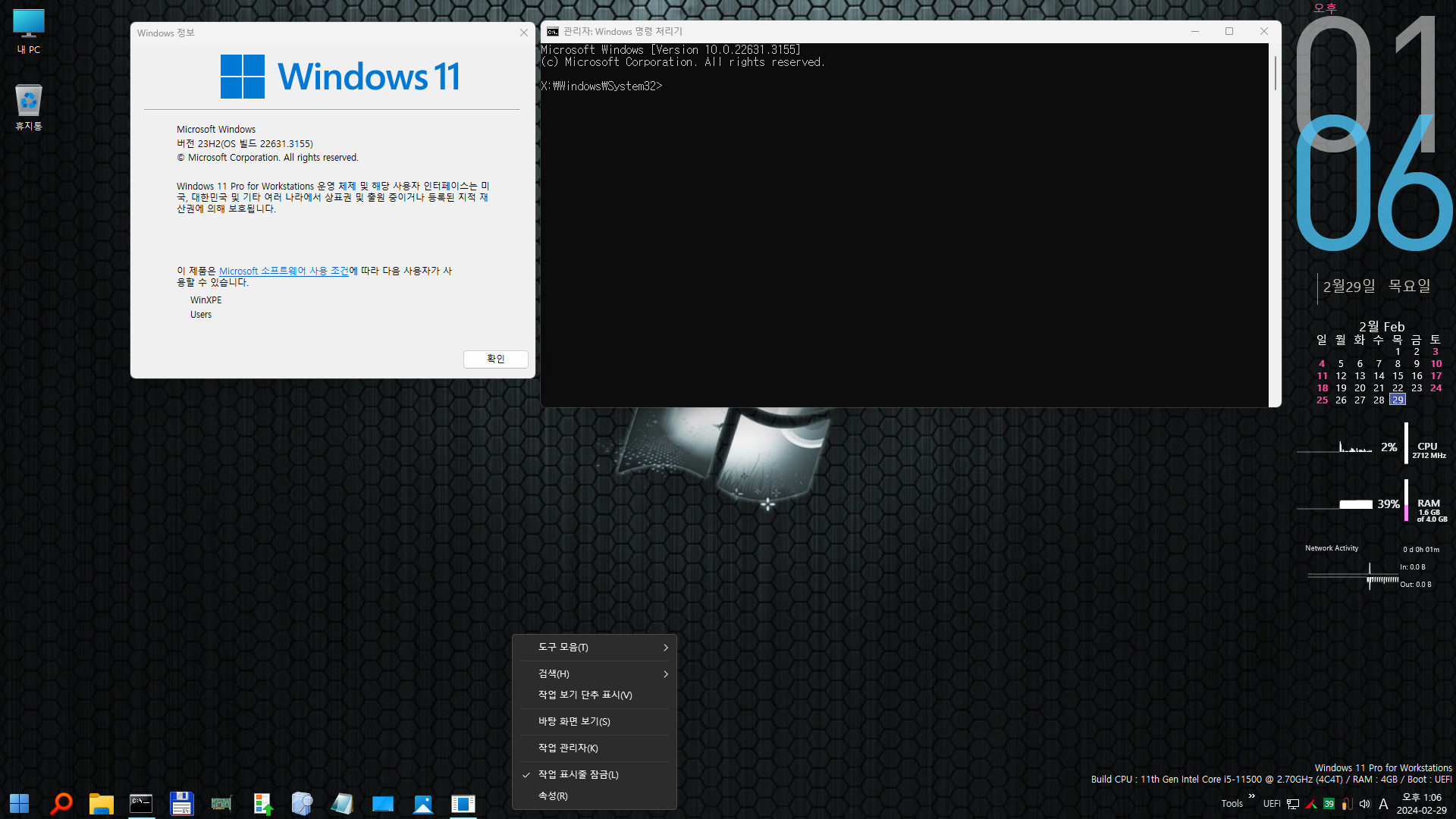1456x819 pixels.
Task: Open the green circuit board taskbar icon
Action: click(x=221, y=803)
